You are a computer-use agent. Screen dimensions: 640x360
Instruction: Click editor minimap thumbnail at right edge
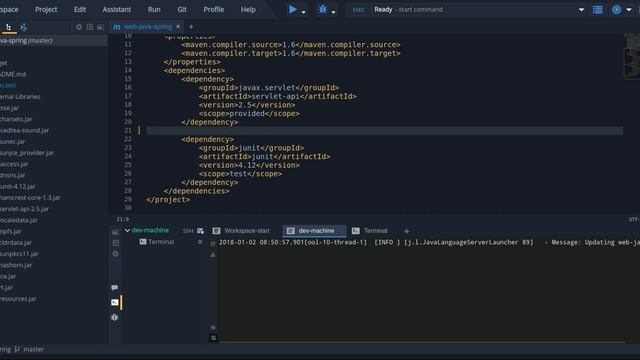(632, 56)
